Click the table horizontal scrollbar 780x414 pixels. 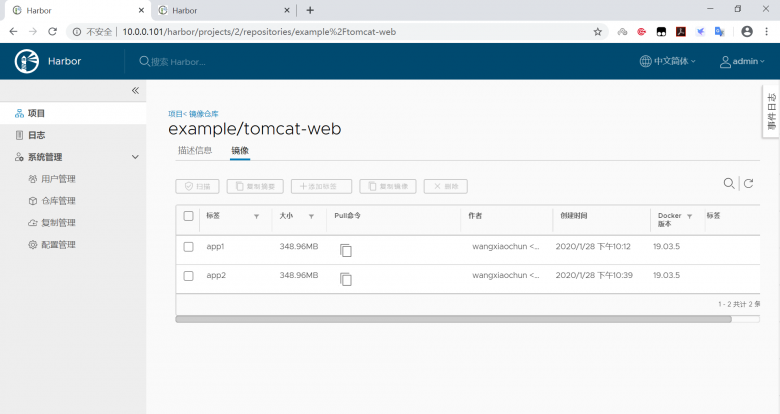point(453,319)
